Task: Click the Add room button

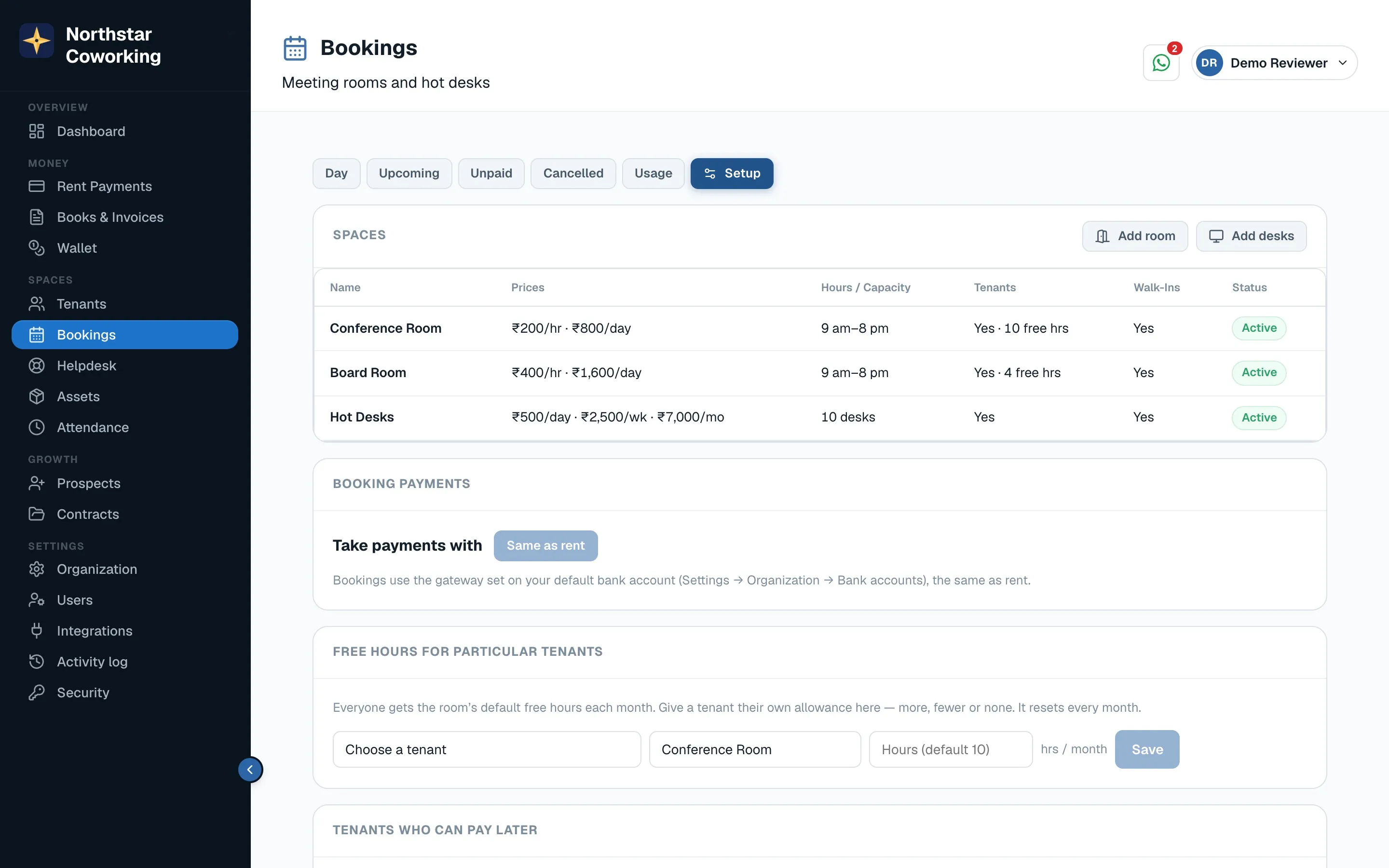Action: coord(1135,236)
